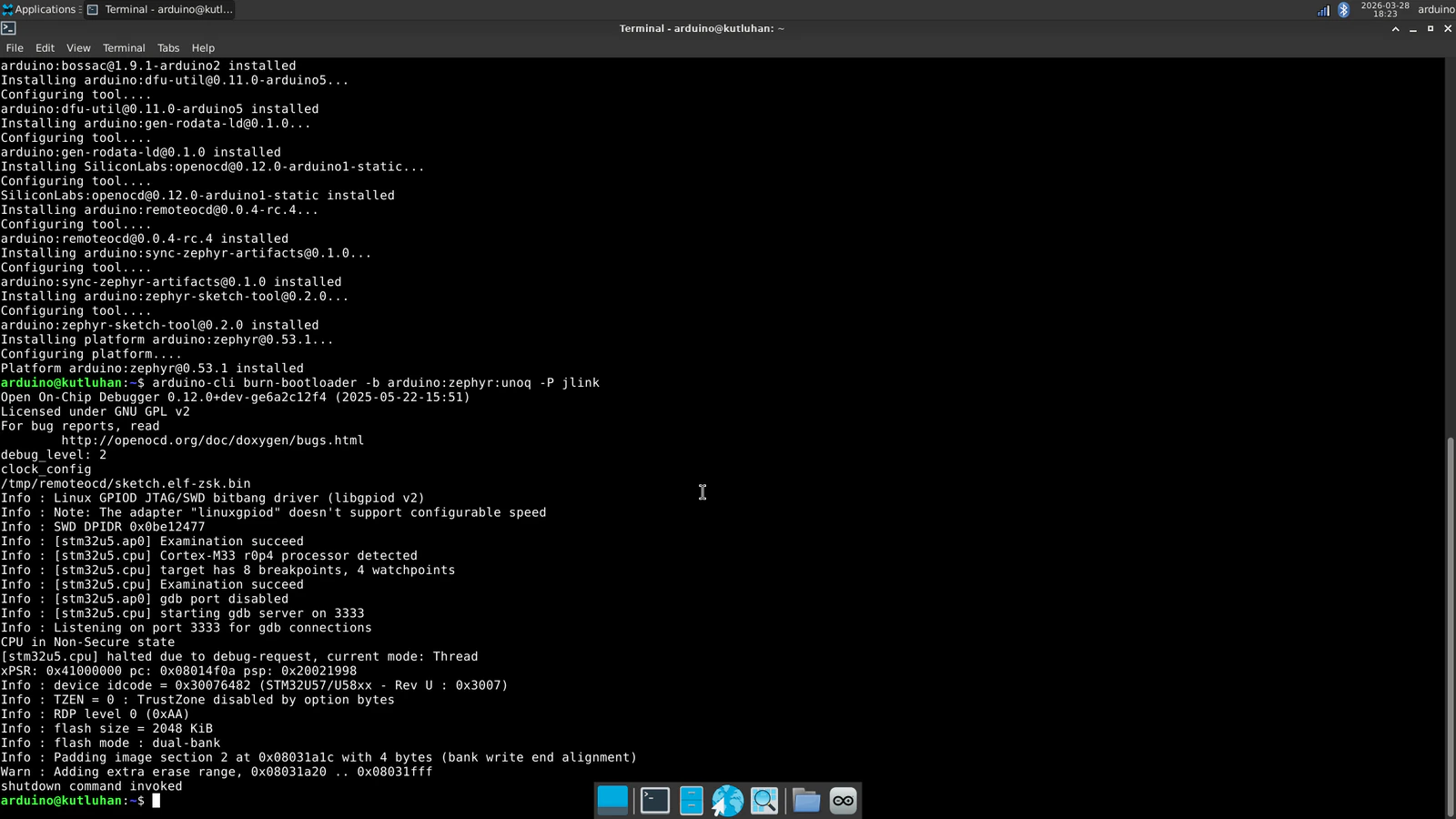Screen dimensions: 1456x819
Task: Open the Tabs menu
Action: coord(168,48)
